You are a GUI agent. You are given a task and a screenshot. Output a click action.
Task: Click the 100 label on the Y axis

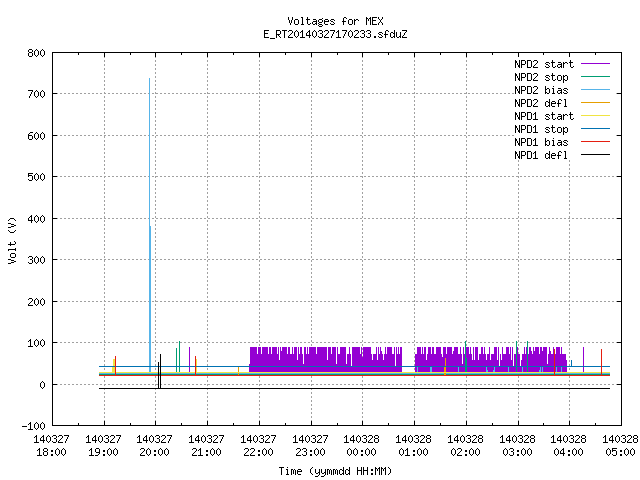(36, 343)
